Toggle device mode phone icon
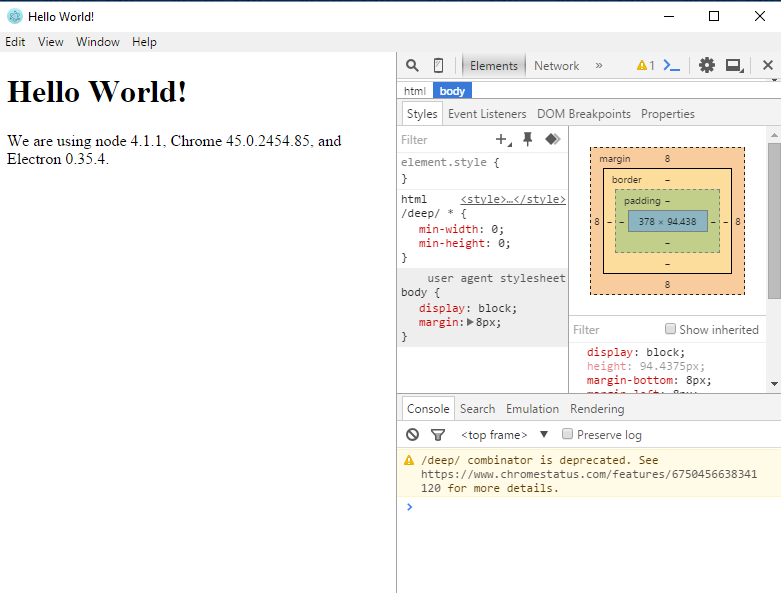This screenshot has width=781, height=593. pyautogui.click(x=438, y=65)
